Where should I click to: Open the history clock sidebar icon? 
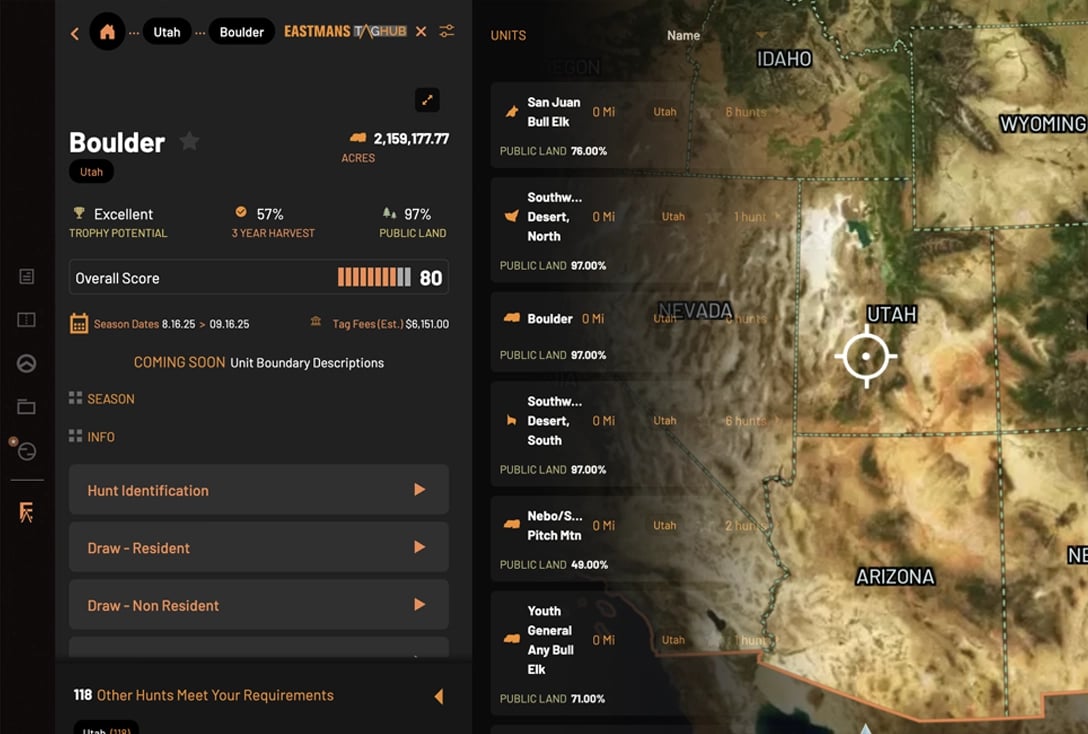click(26, 452)
